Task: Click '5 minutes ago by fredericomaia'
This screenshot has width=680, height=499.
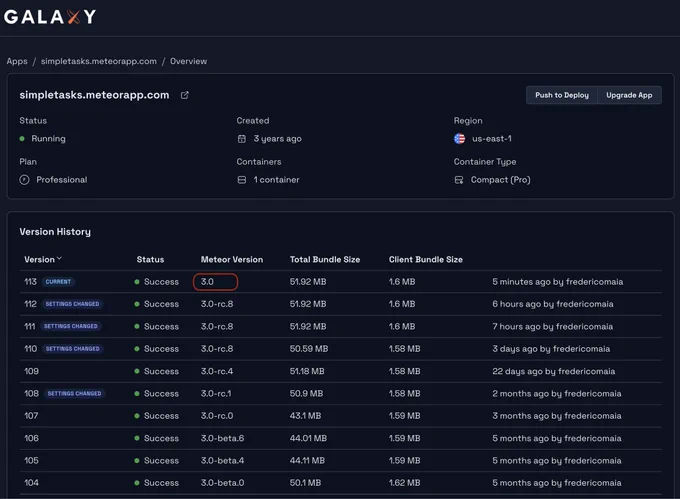Action: tap(558, 282)
